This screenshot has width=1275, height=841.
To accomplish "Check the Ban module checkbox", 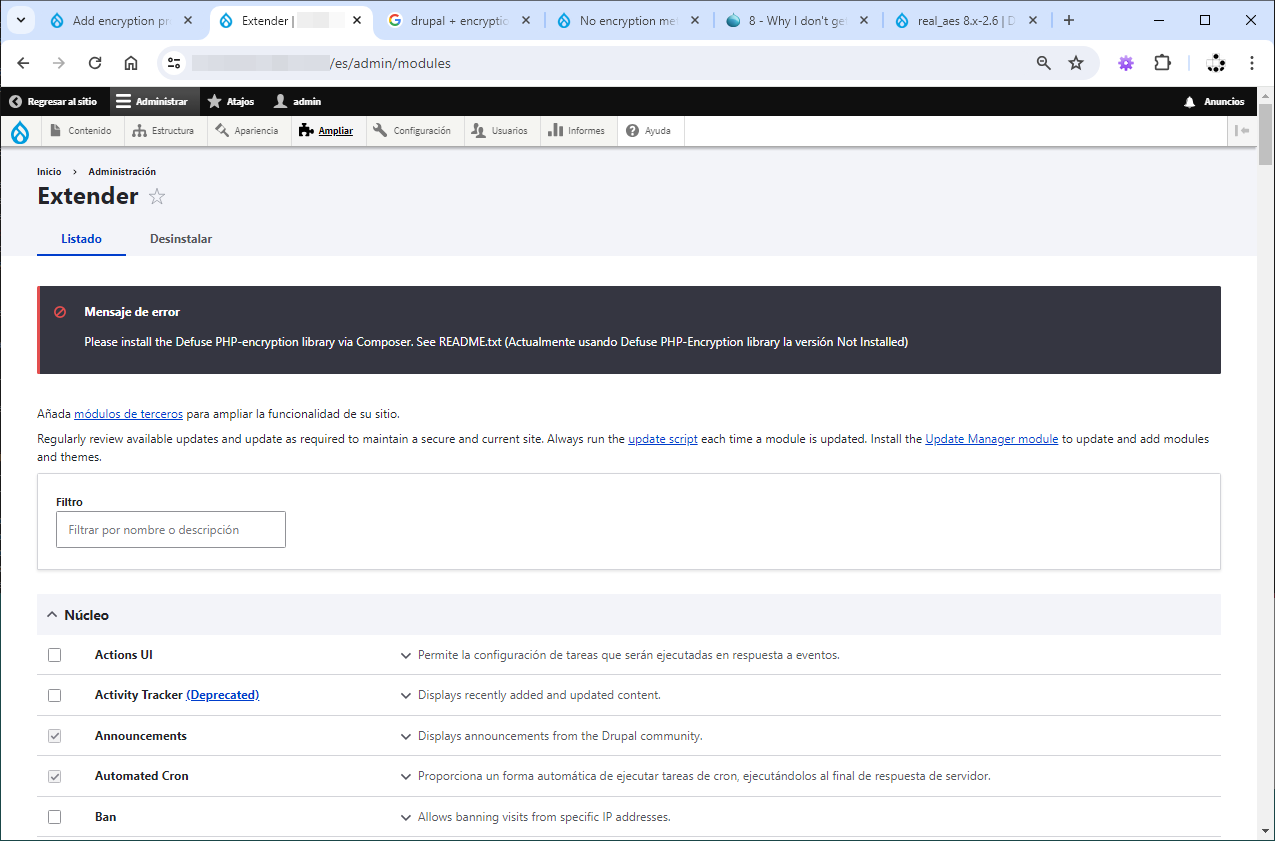I will point(55,817).
